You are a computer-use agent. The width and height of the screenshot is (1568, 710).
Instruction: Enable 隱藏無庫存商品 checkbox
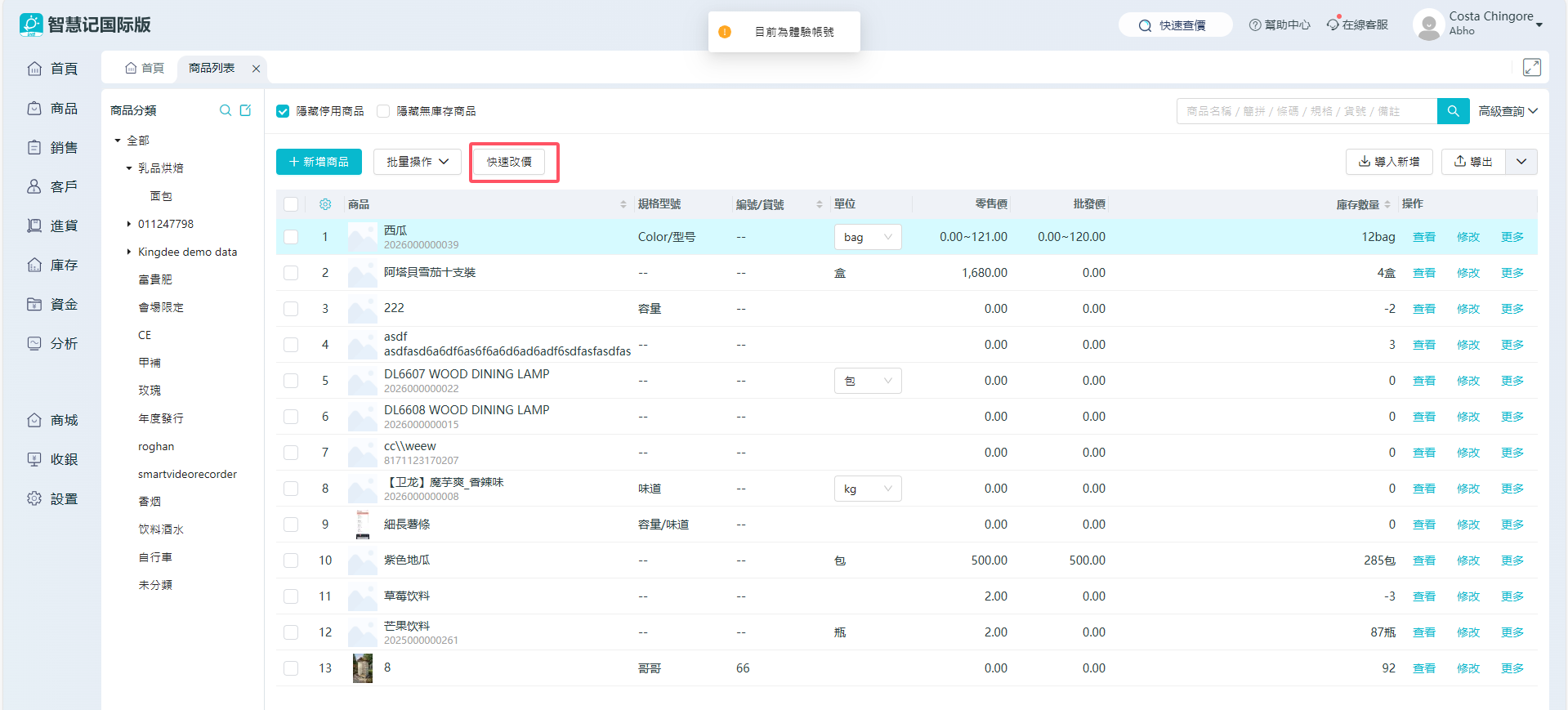(x=383, y=111)
